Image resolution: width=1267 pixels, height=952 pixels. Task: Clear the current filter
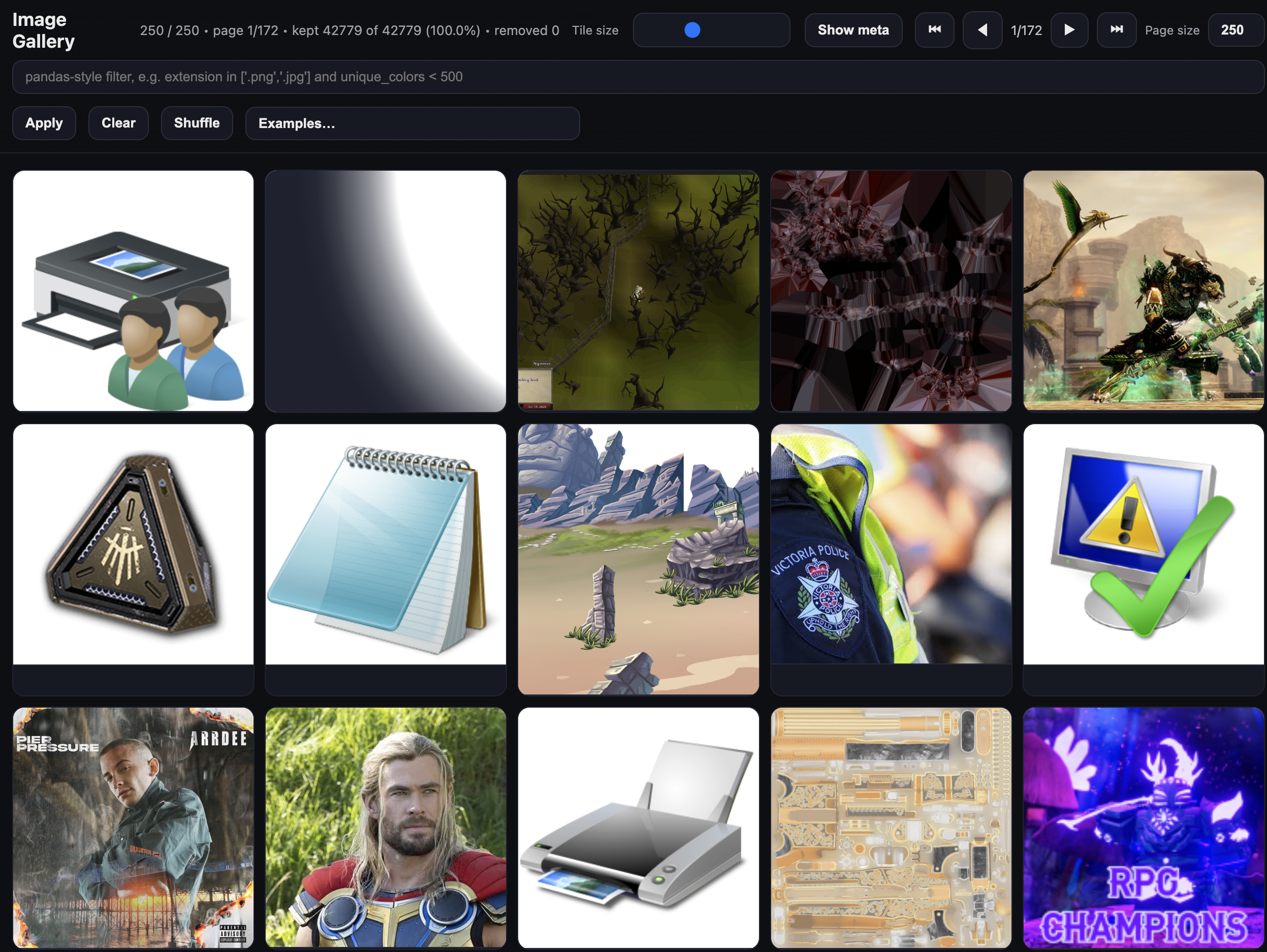(x=118, y=123)
